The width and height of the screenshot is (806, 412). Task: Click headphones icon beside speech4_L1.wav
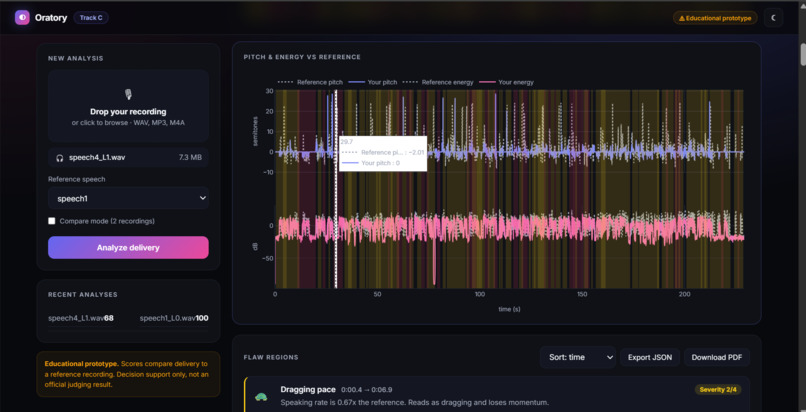(60, 158)
